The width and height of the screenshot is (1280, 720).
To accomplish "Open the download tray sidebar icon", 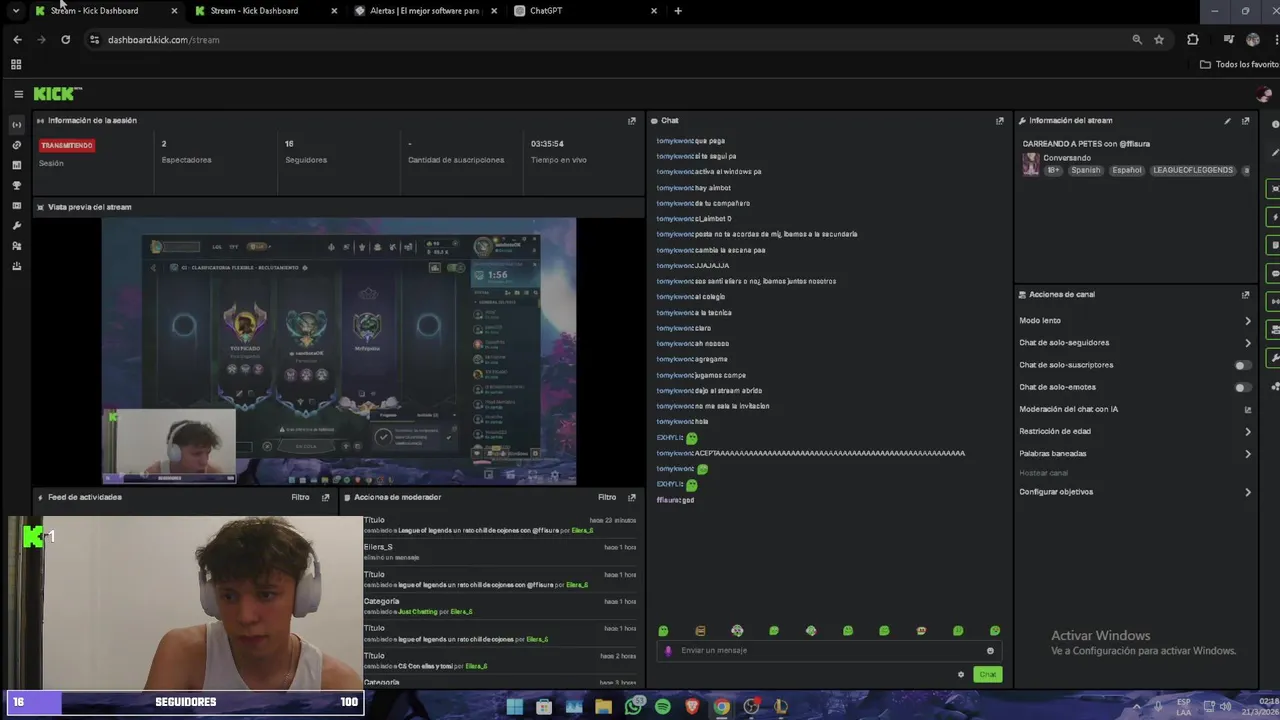I will 16,266.
